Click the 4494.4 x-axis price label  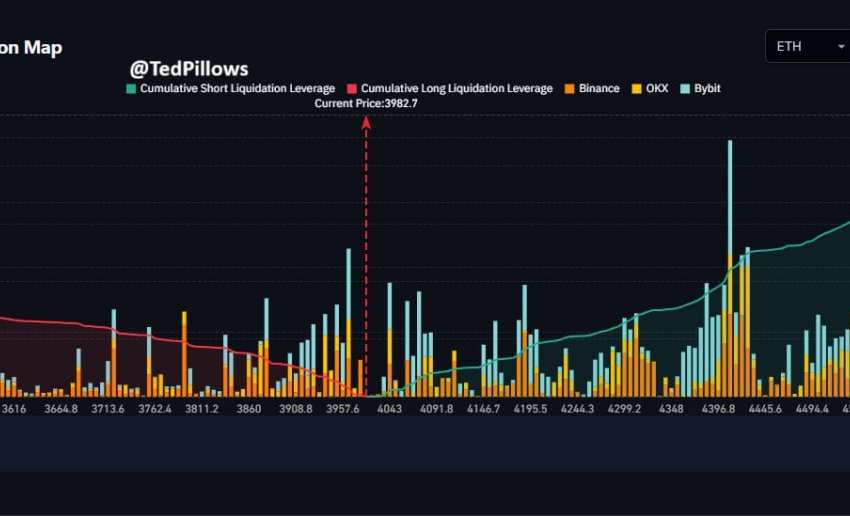811,408
